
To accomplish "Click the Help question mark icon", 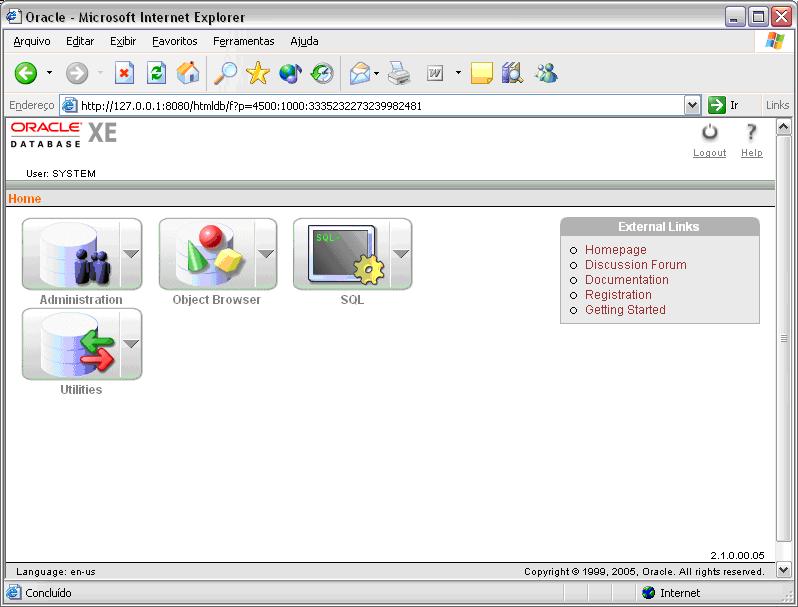I will coord(751,133).
